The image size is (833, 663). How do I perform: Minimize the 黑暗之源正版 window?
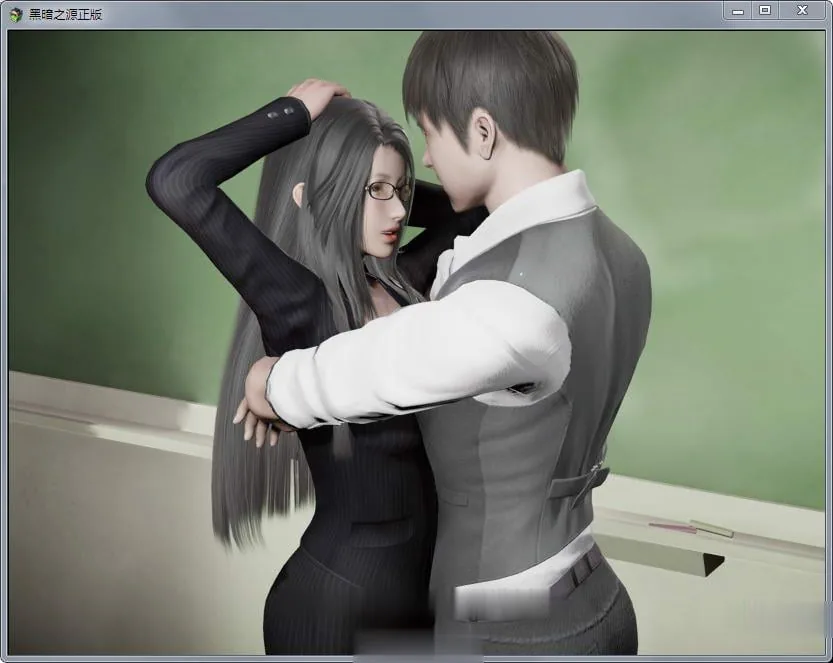(737, 11)
